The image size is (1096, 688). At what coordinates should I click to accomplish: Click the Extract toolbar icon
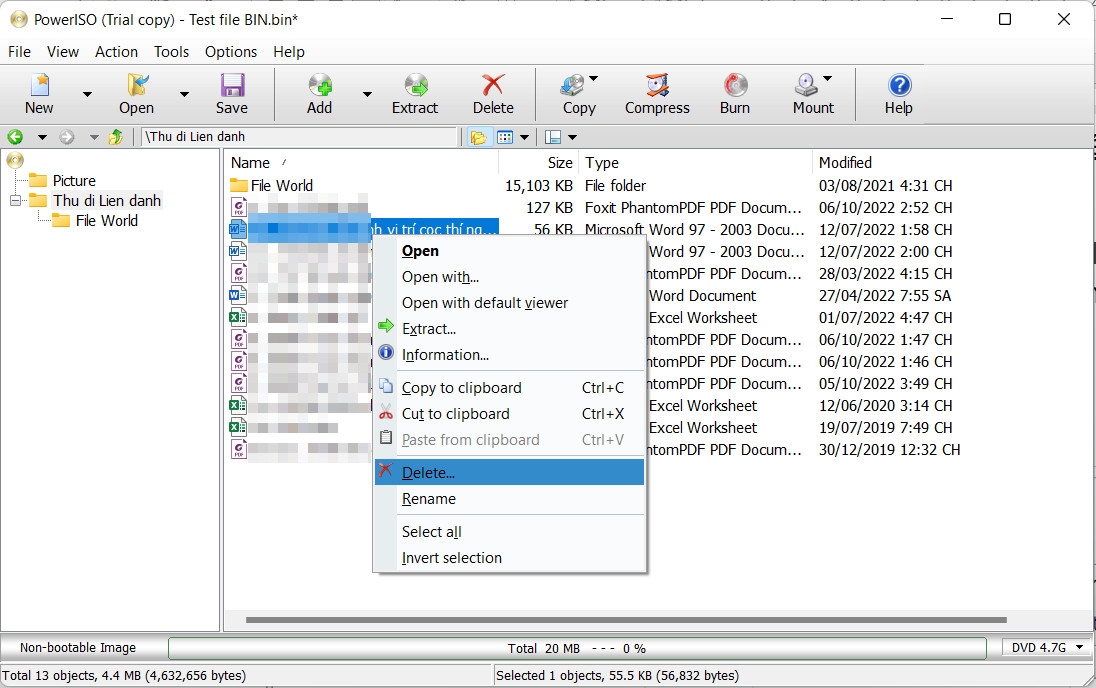coord(415,85)
